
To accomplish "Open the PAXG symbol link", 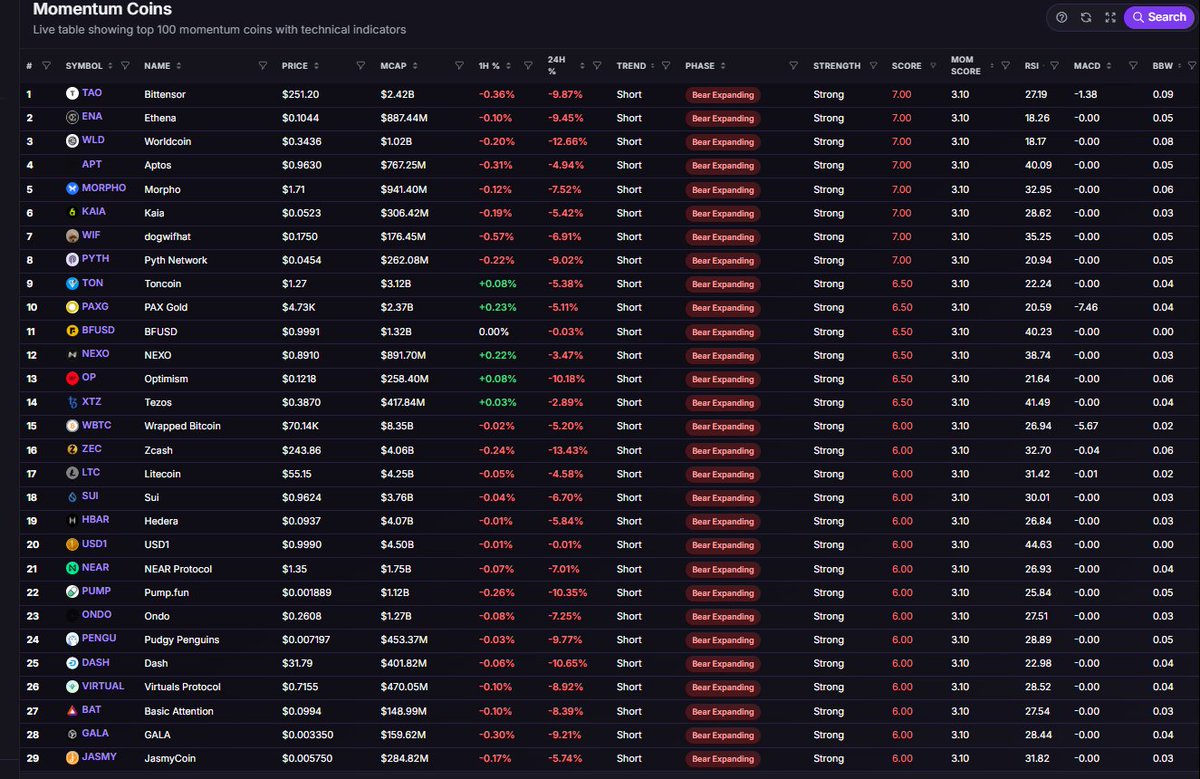I will [x=96, y=307].
